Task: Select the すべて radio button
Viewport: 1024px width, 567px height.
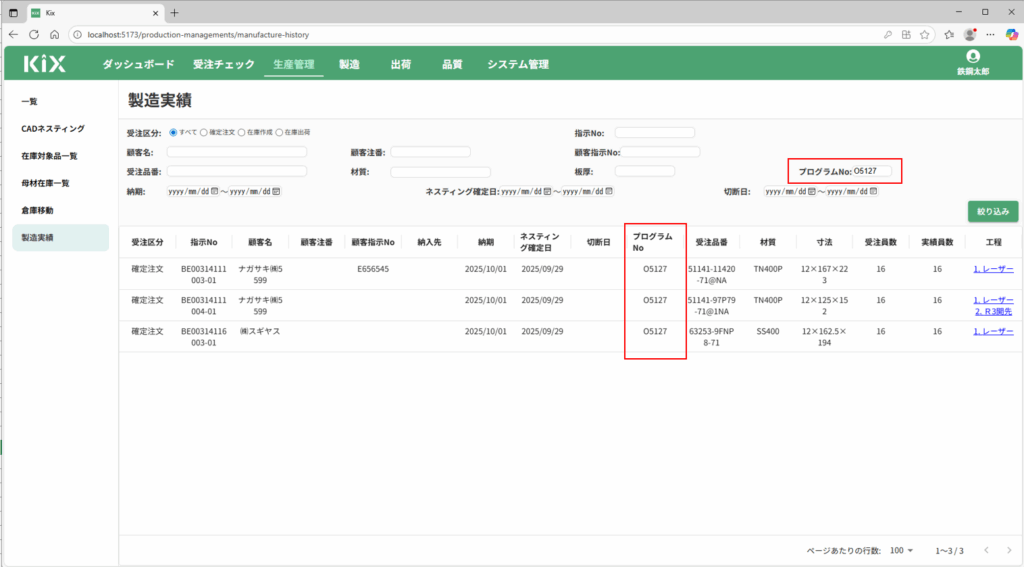Action: point(173,132)
